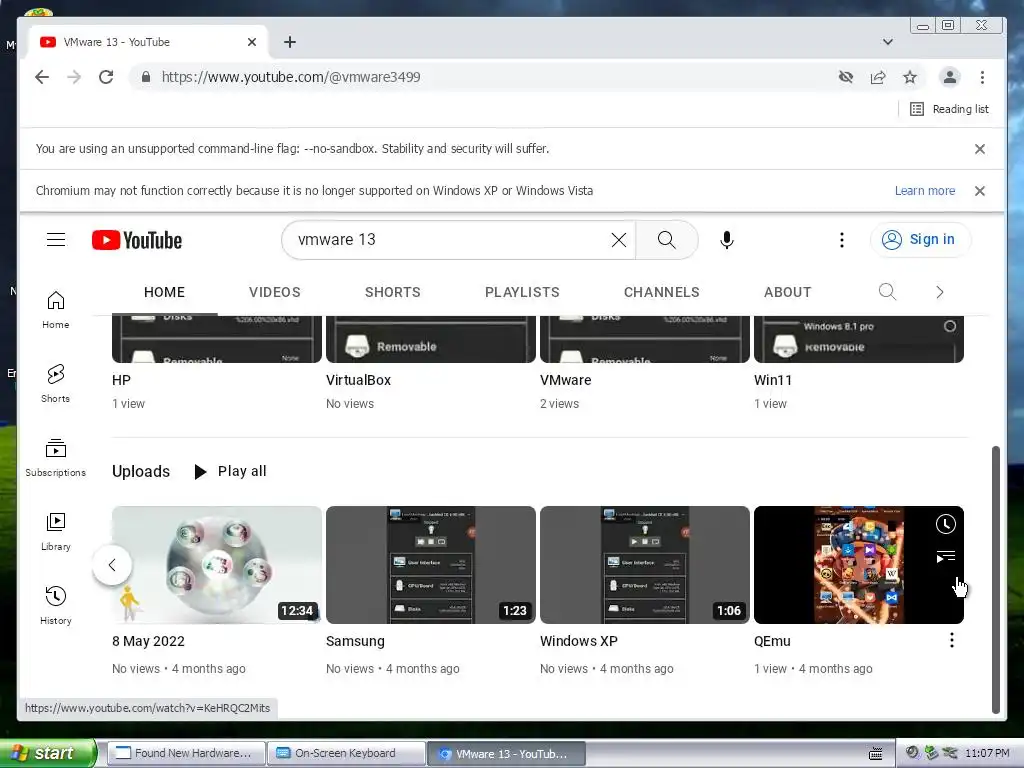The height and width of the screenshot is (768, 1024).
Task: Open the browser profile avatar
Action: click(950, 77)
